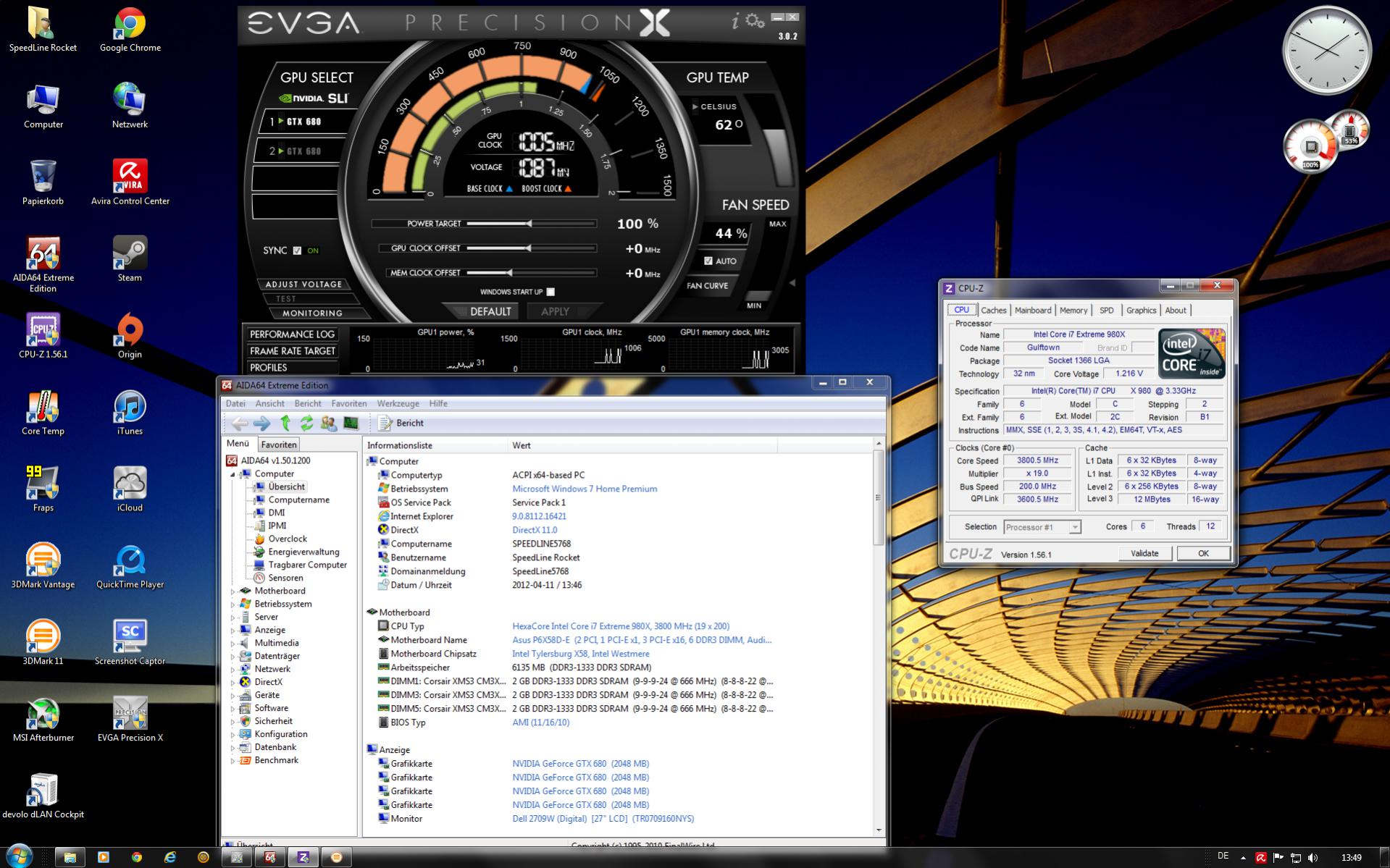Click the two-people icon in AIDA64 toolbar
Screen dimensions: 1390x868
[x=329, y=424]
